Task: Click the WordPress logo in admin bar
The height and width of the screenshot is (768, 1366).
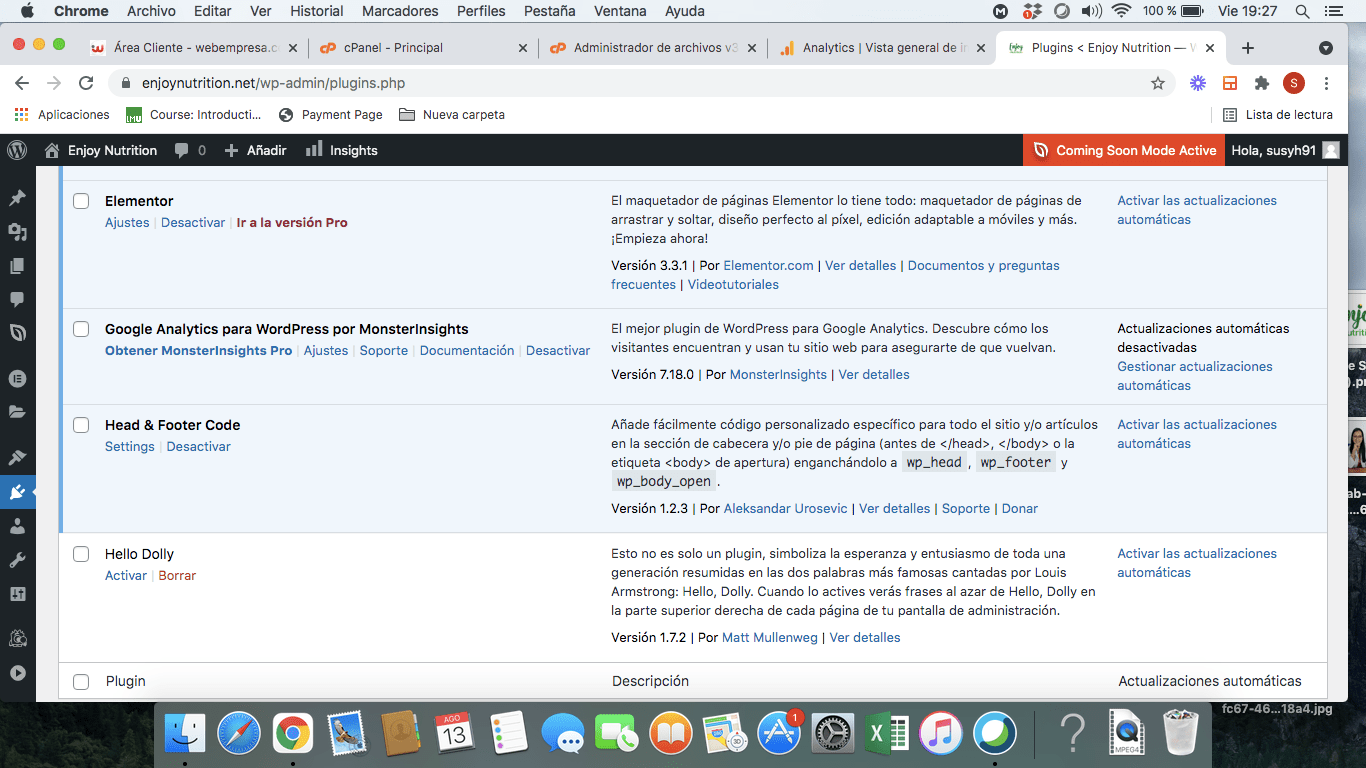Action: click(17, 150)
